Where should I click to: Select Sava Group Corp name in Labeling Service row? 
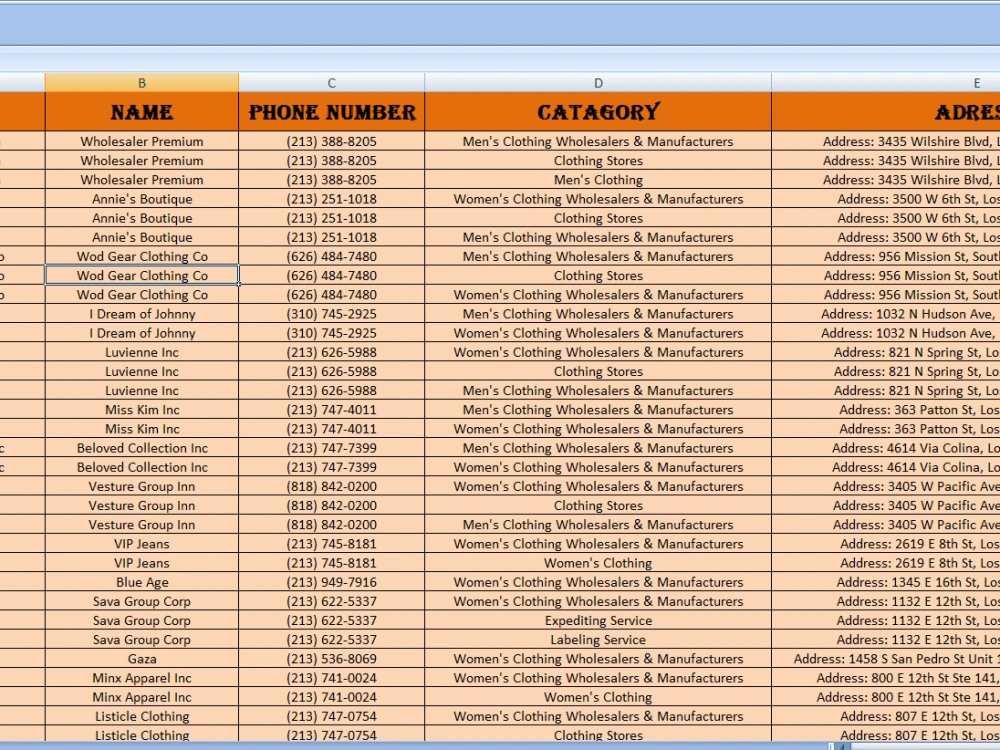(x=142, y=640)
